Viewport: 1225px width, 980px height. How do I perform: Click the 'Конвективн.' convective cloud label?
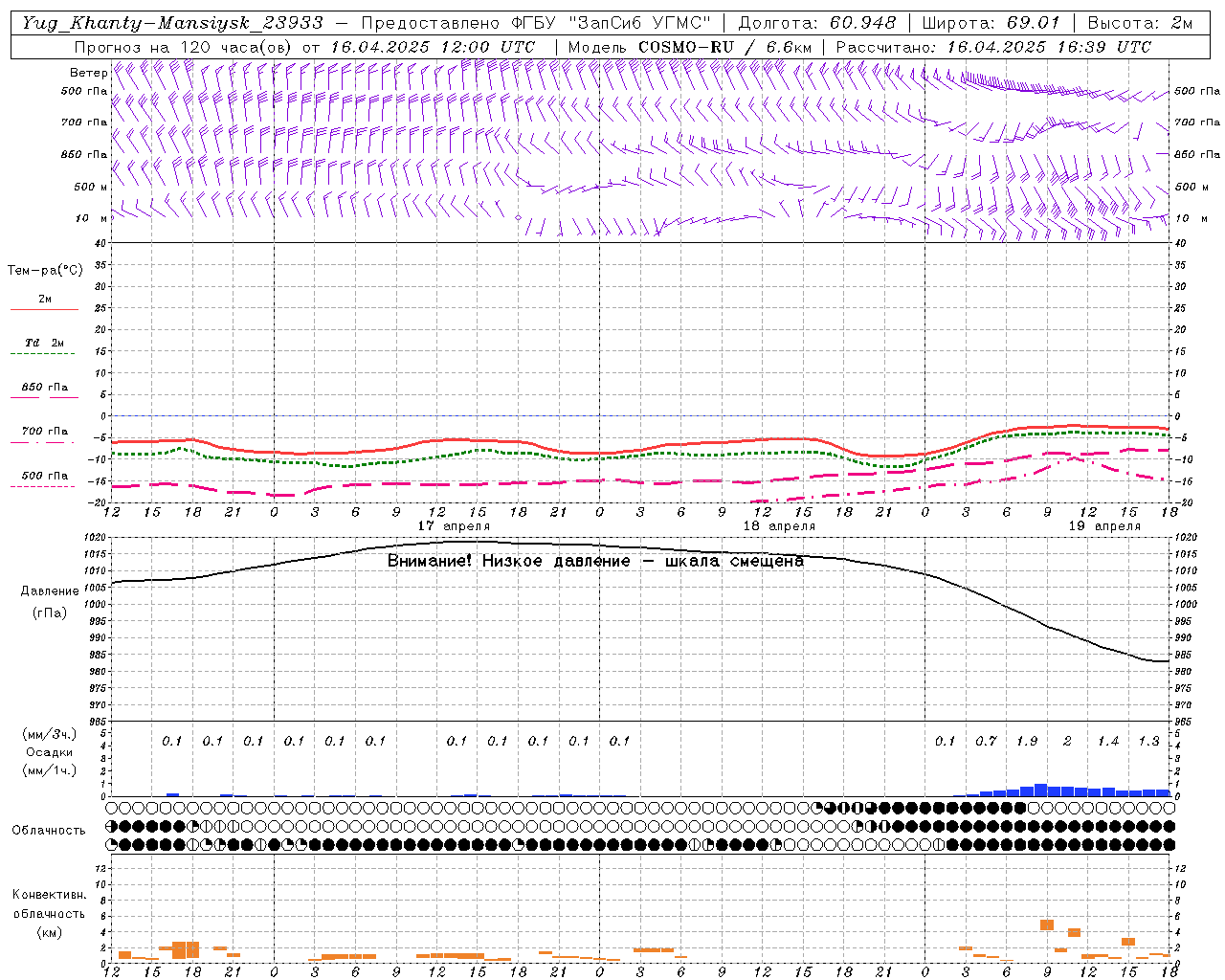(49, 895)
